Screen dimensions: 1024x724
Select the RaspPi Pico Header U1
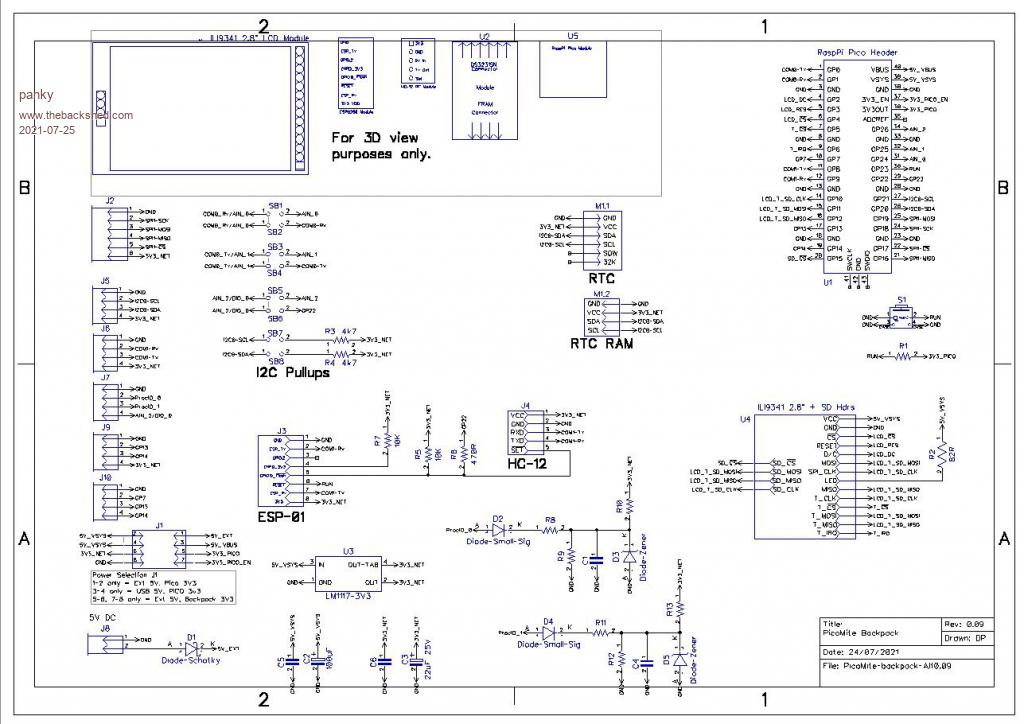coord(845,165)
